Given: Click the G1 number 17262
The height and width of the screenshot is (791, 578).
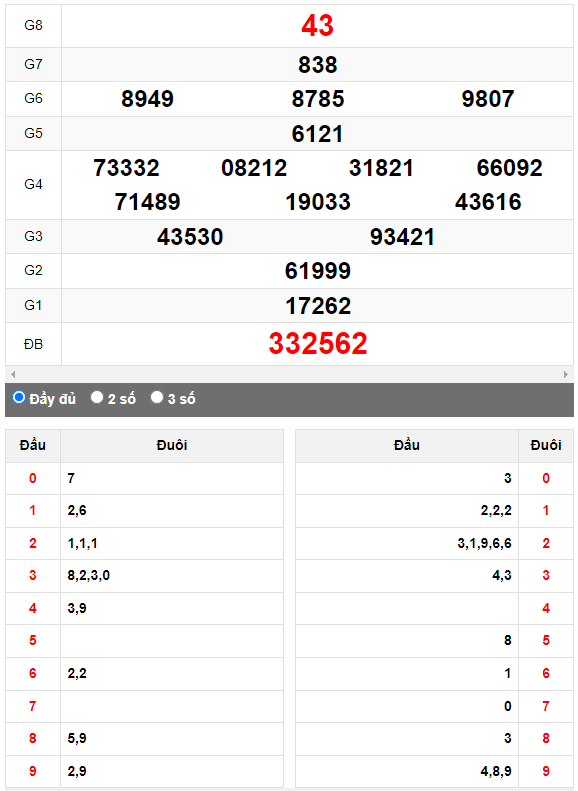Looking at the screenshot, I should (x=318, y=306).
